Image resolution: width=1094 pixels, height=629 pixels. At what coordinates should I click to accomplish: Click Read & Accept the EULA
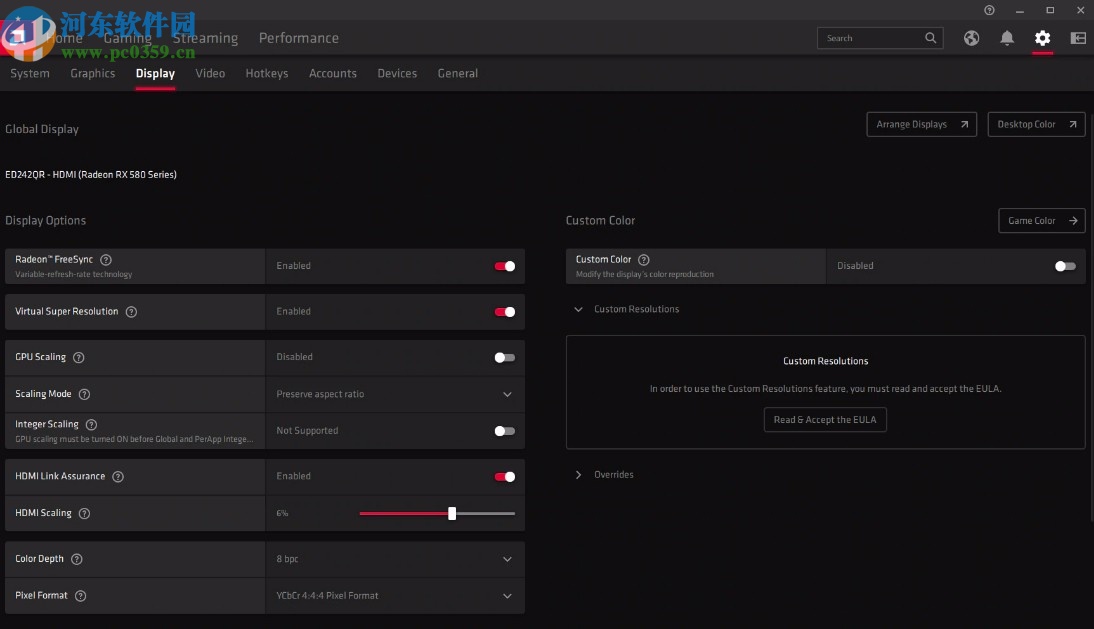coord(825,419)
